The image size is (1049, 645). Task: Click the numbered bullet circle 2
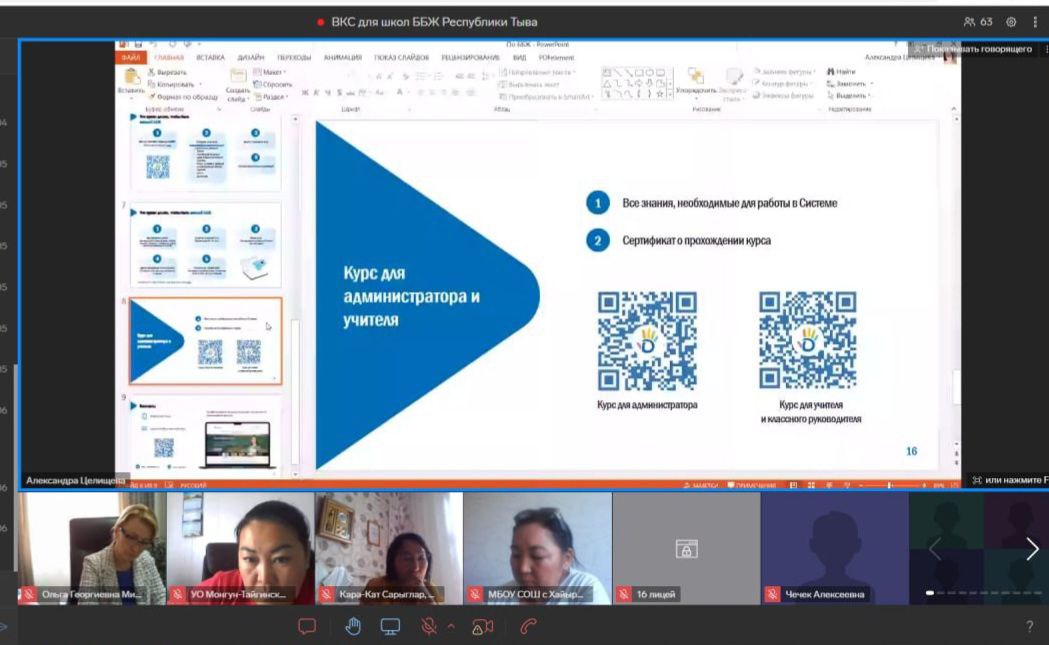(x=597, y=240)
